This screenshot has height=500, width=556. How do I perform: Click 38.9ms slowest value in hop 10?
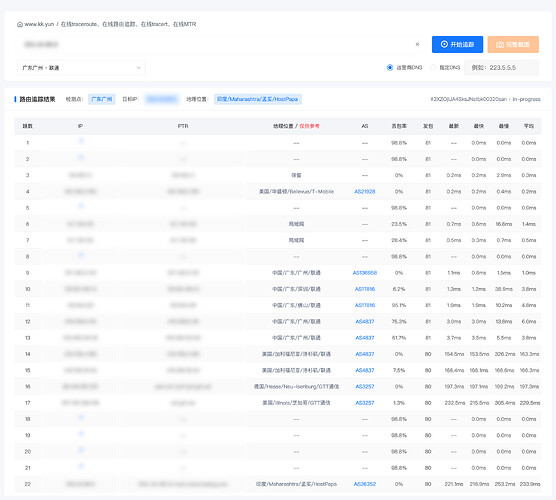504,289
